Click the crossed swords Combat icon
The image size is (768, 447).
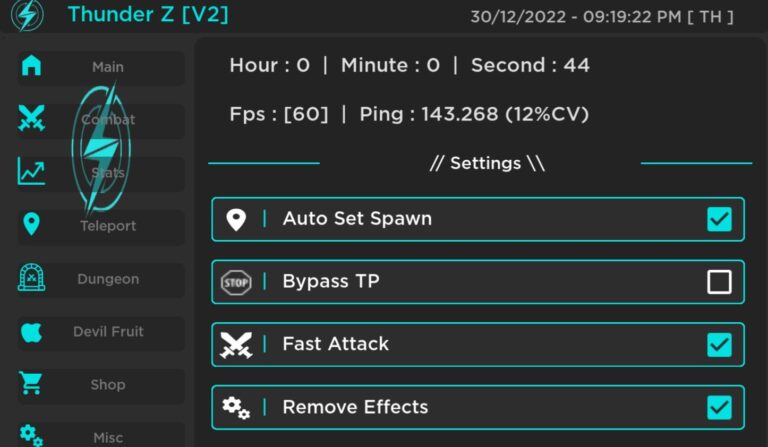point(32,119)
